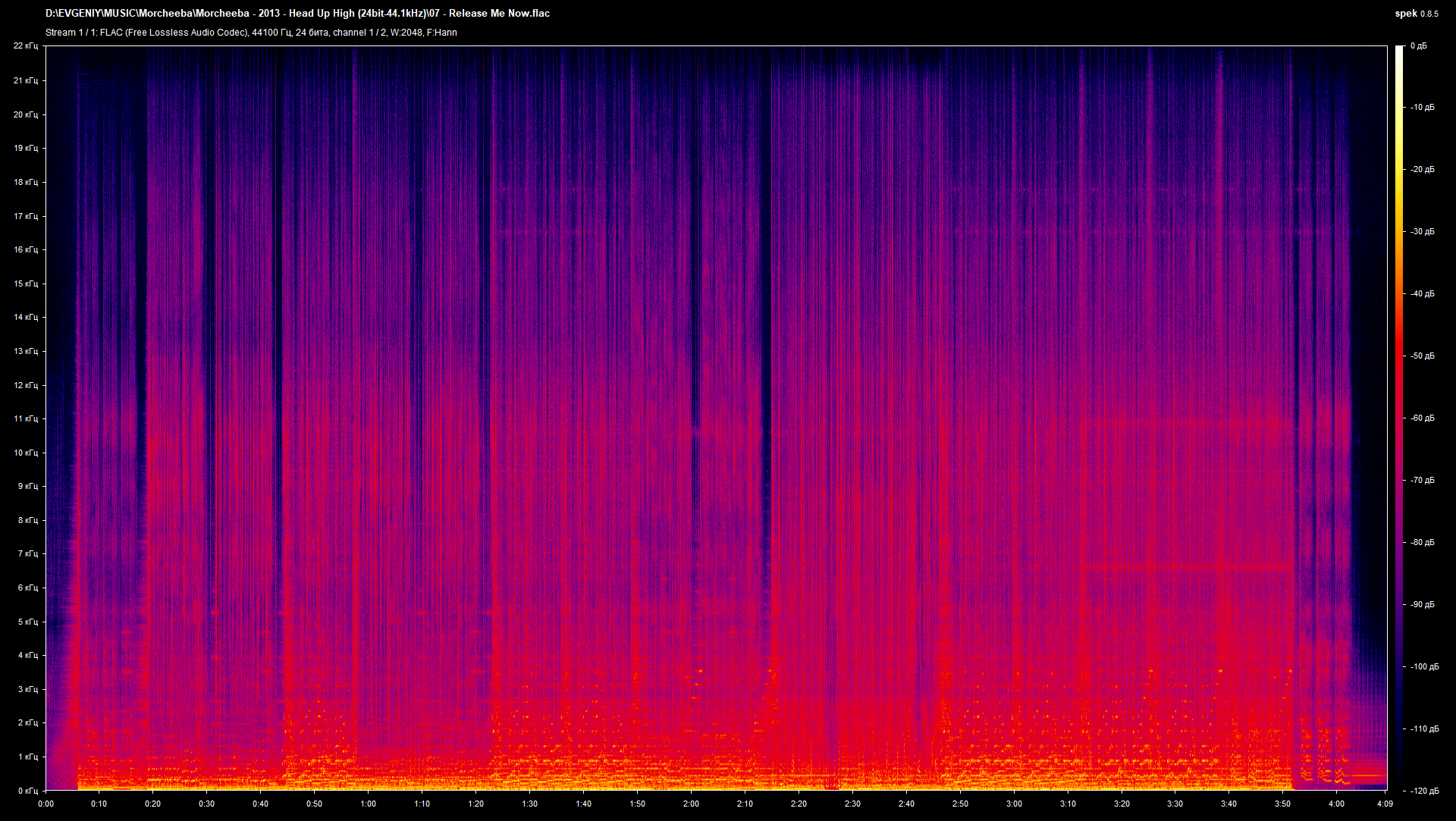
Task: Click the '16 кГц' frequency axis label
Action: click(x=26, y=249)
